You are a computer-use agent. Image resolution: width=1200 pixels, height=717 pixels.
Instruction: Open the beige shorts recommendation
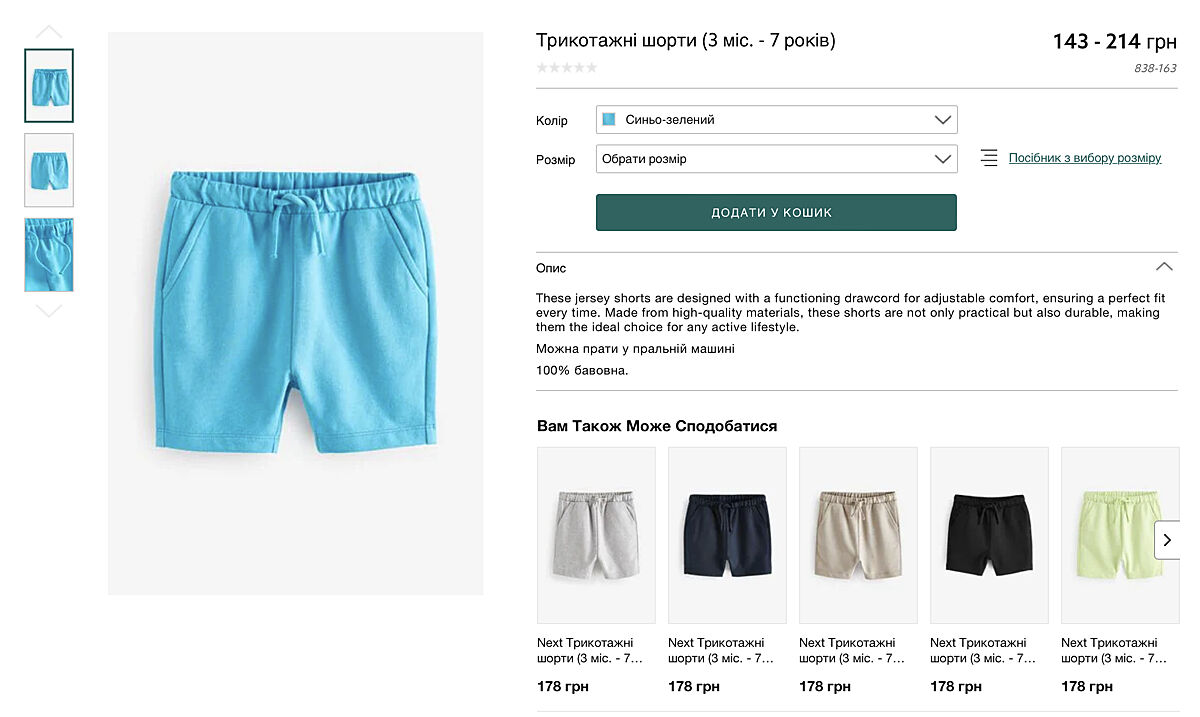pos(858,535)
